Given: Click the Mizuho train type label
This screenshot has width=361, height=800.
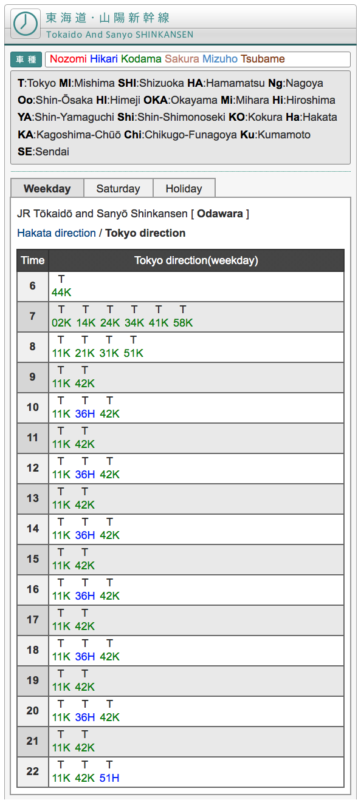Looking at the screenshot, I should pyautogui.click(x=220, y=59).
